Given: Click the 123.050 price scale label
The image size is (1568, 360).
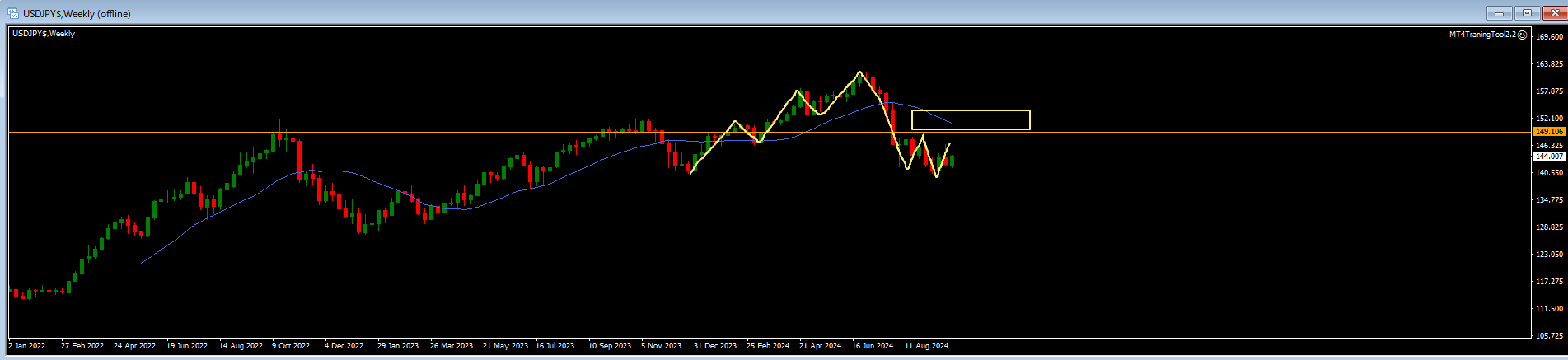Looking at the screenshot, I should 1550,255.
